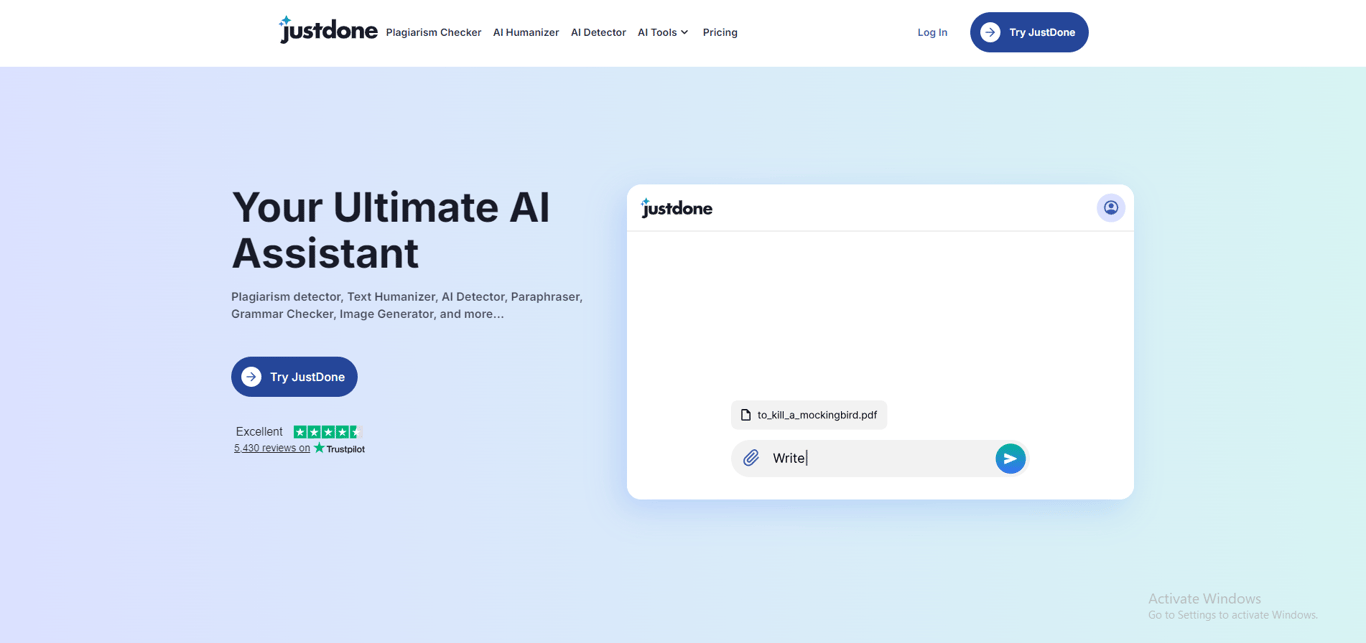Open the user profile avatar icon

pyautogui.click(x=1111, y=208)
